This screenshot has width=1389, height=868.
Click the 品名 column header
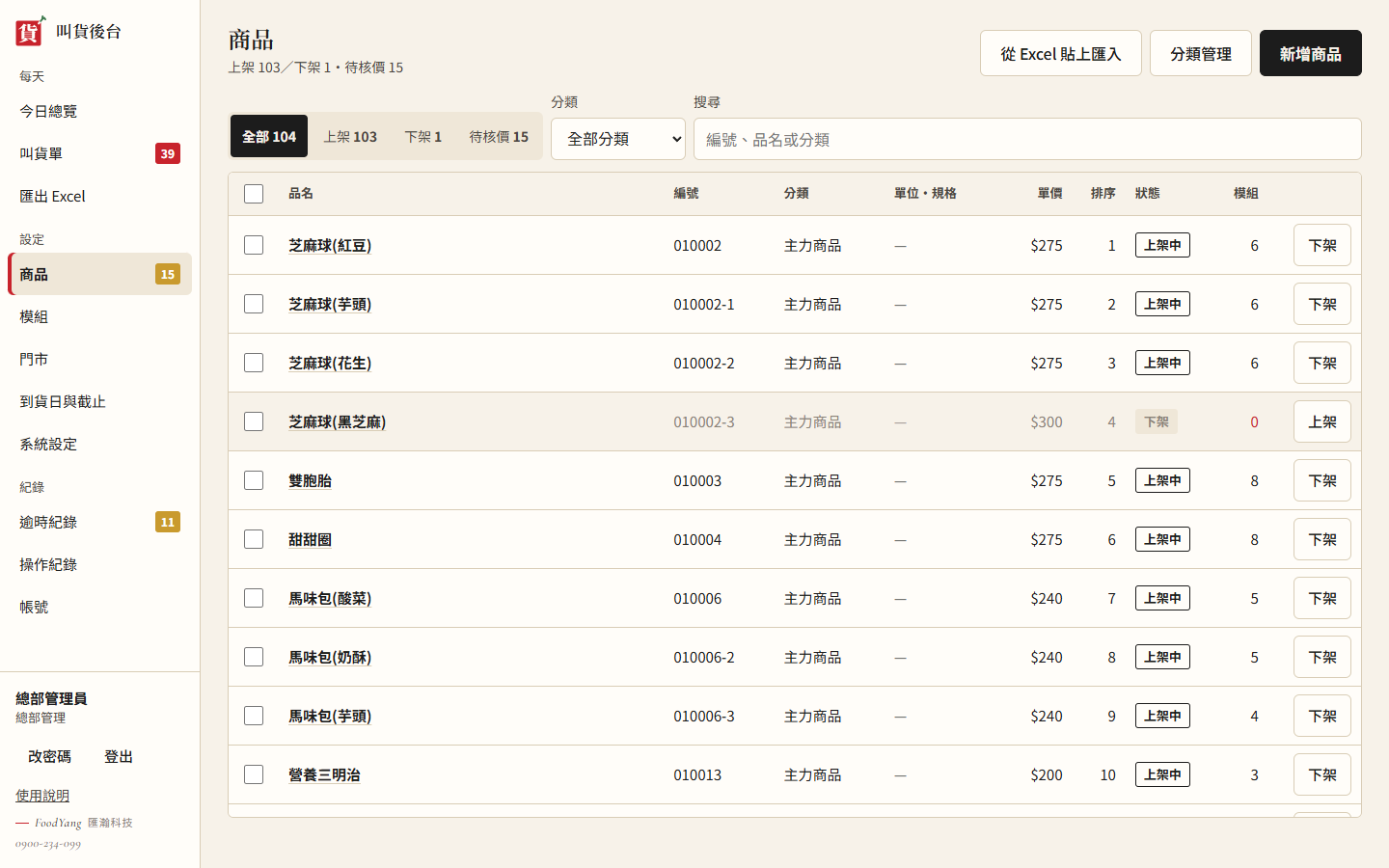301,193
